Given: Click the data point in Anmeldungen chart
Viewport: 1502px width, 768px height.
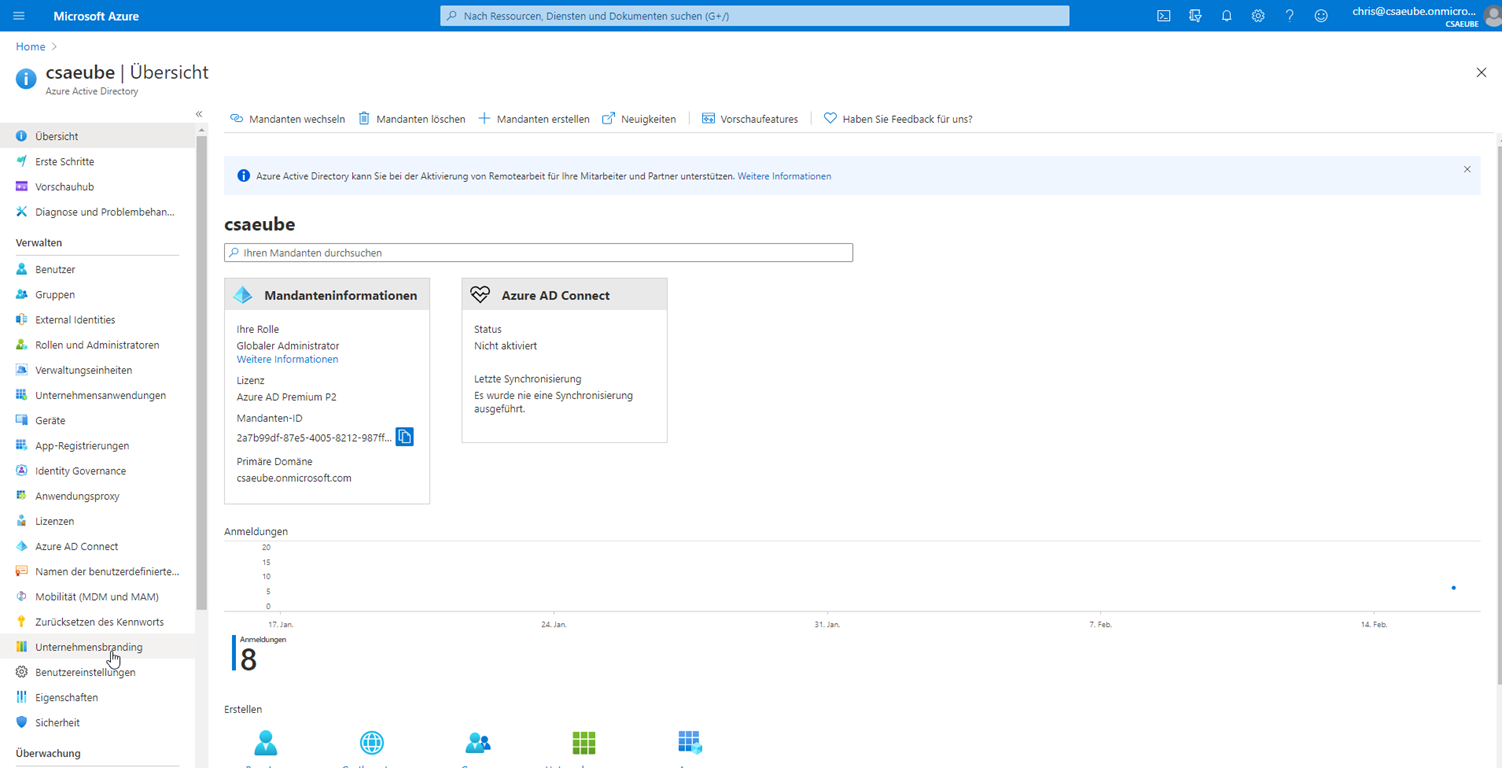Looking at the screenshot, I should tap(1453, 588).
